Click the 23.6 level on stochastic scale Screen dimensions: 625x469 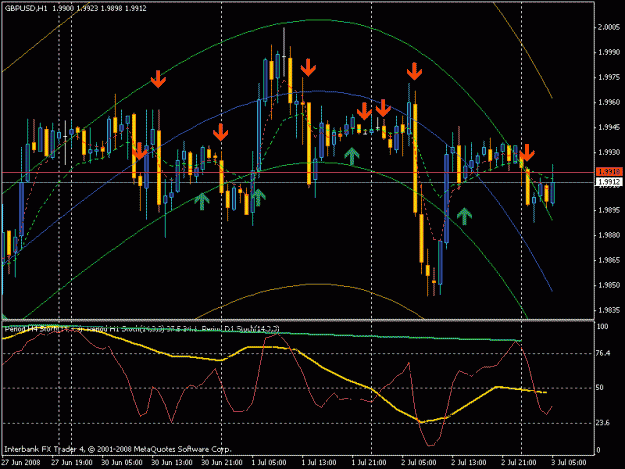point(603,423)
